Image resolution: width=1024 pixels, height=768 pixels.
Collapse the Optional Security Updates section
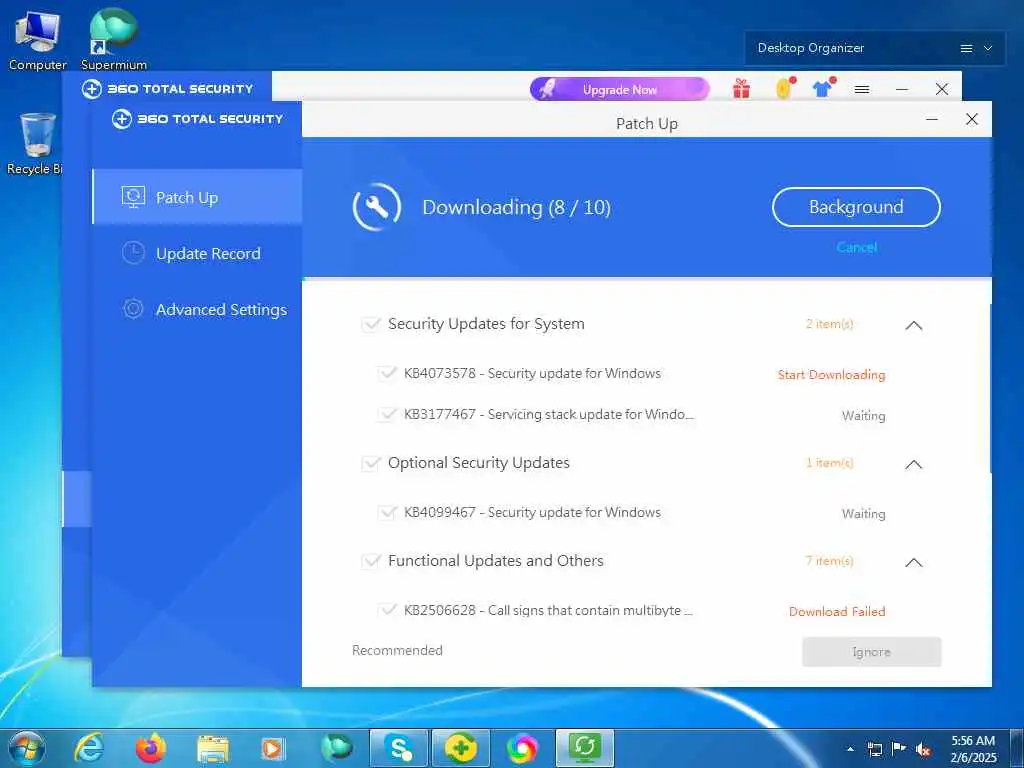point(914,464)
